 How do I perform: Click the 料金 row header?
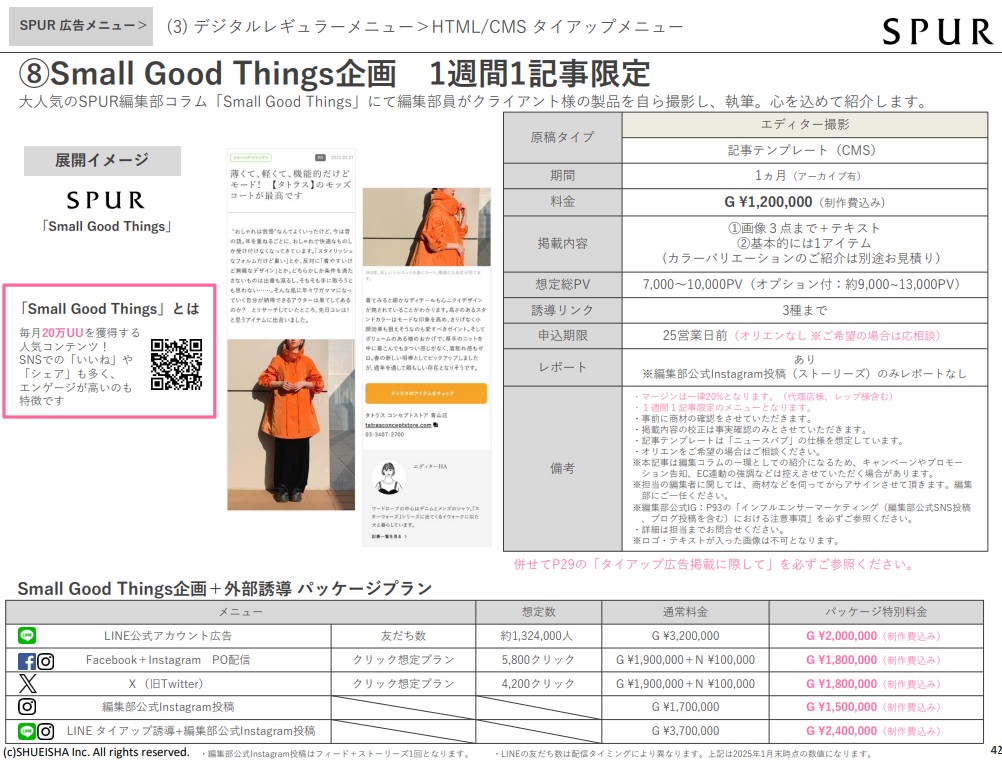(x=562, y=202)
